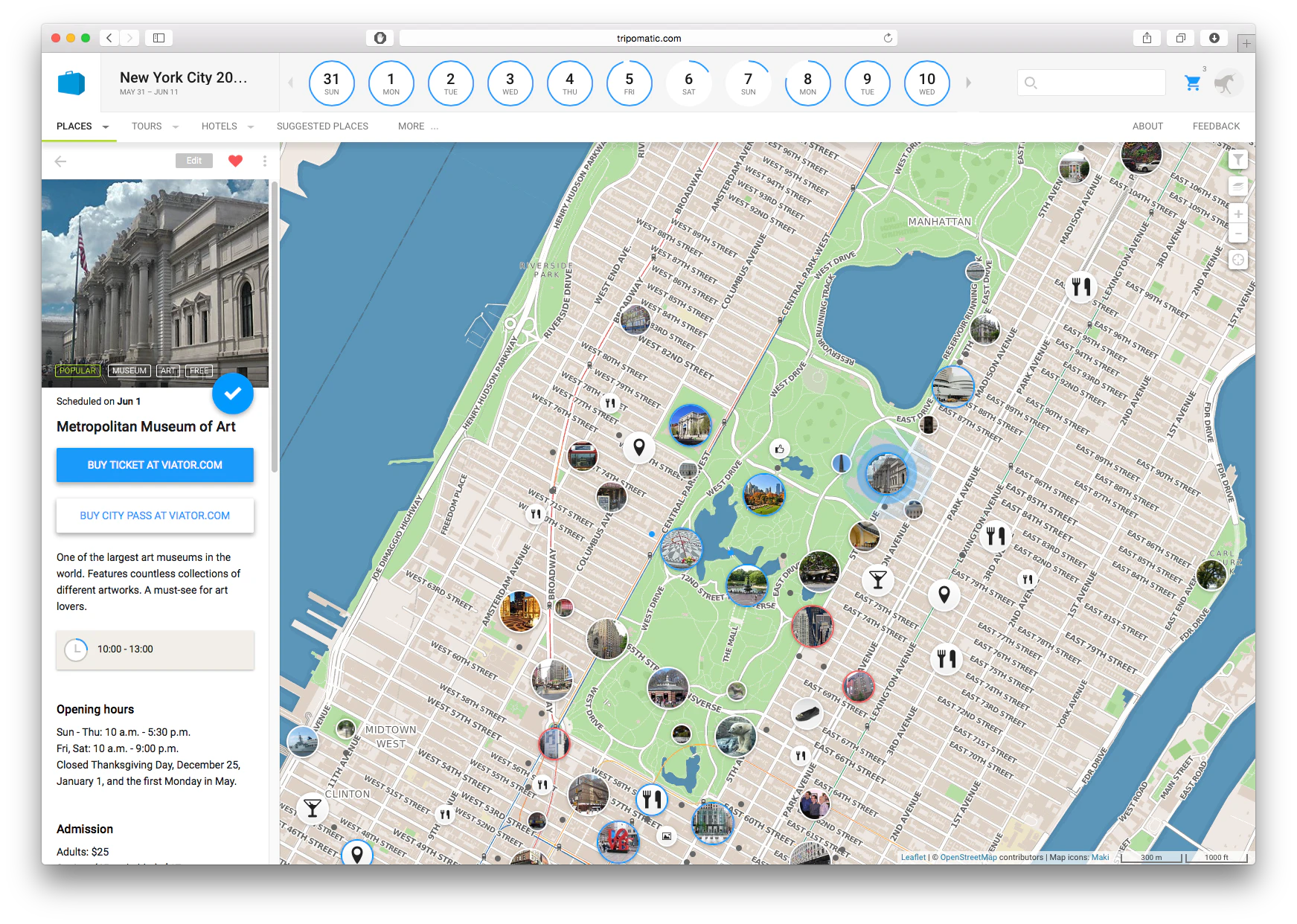1297x924 pixels.
Task: Open the map filter funnel icon
Action: [1237, 160]
